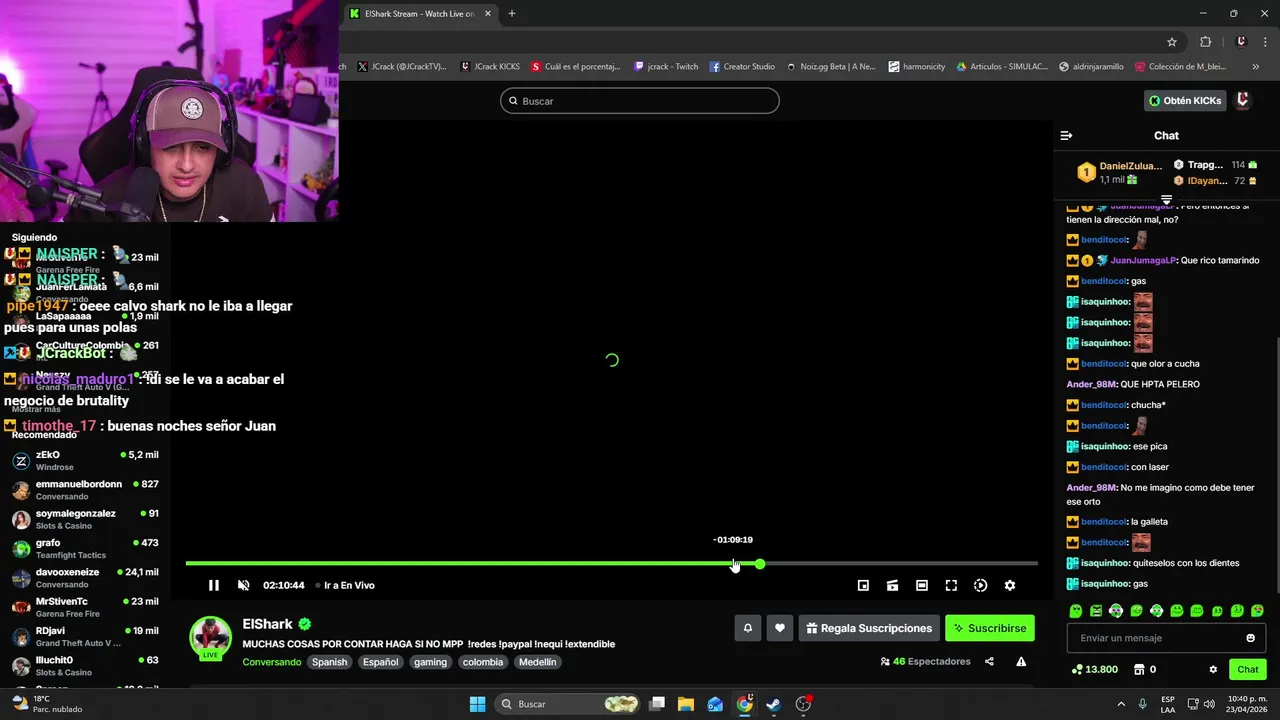
Task: Open davooxeneize recommended channel
Action: [x=85, y=578]
